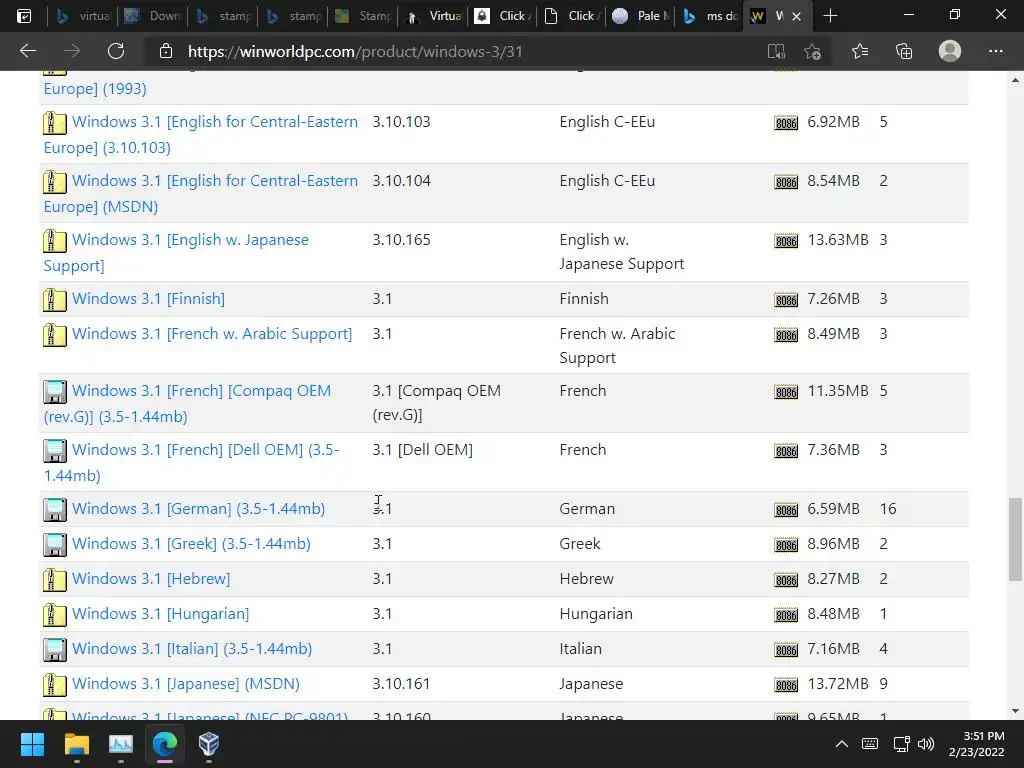Select size text '6.59MB'

point(833,509)
